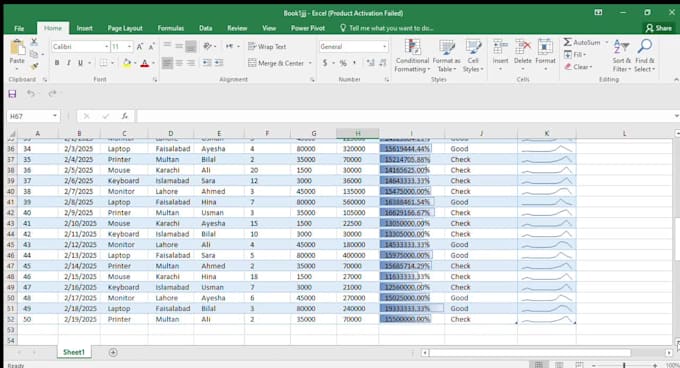
Task: Click the Share button
Action: tap(658, 28)
